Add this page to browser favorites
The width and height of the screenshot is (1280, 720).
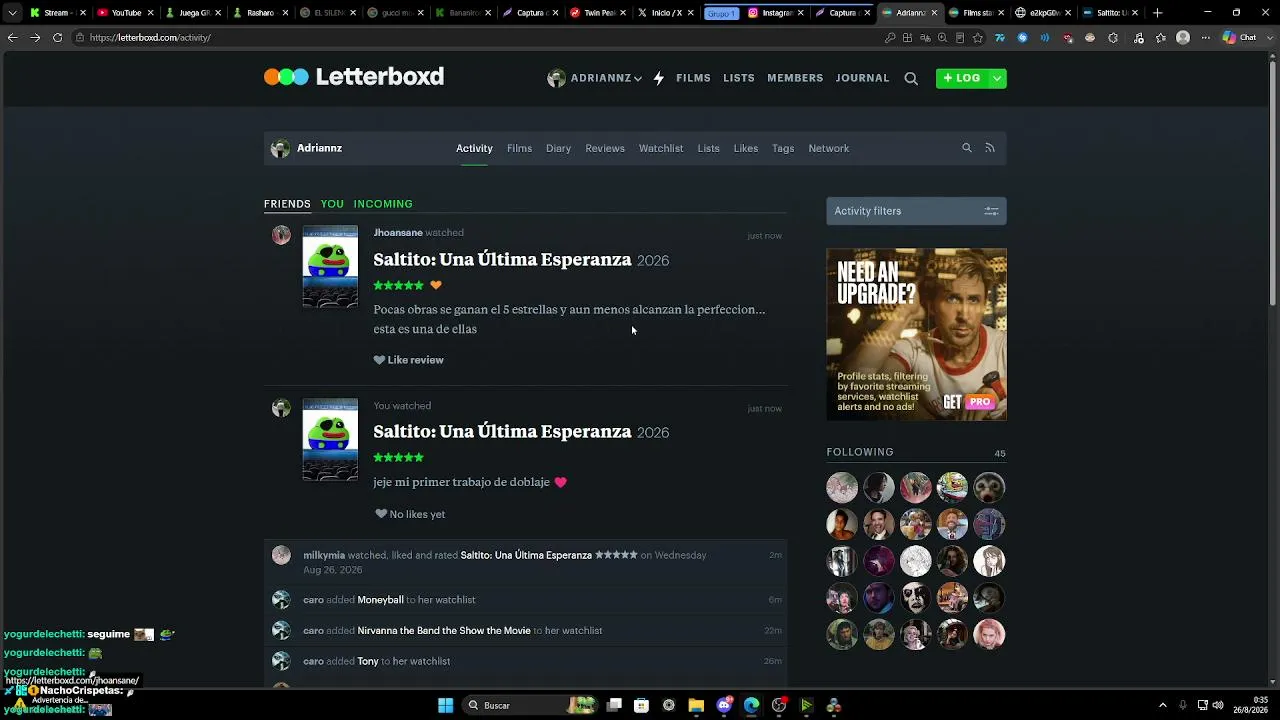[978, 38]
